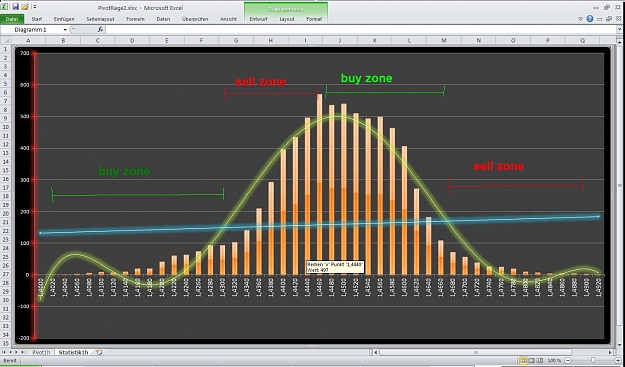Click the vertical axis label -200
Image resolution: width=625 pixels, height=367 pixels.
tap(24, 338)
